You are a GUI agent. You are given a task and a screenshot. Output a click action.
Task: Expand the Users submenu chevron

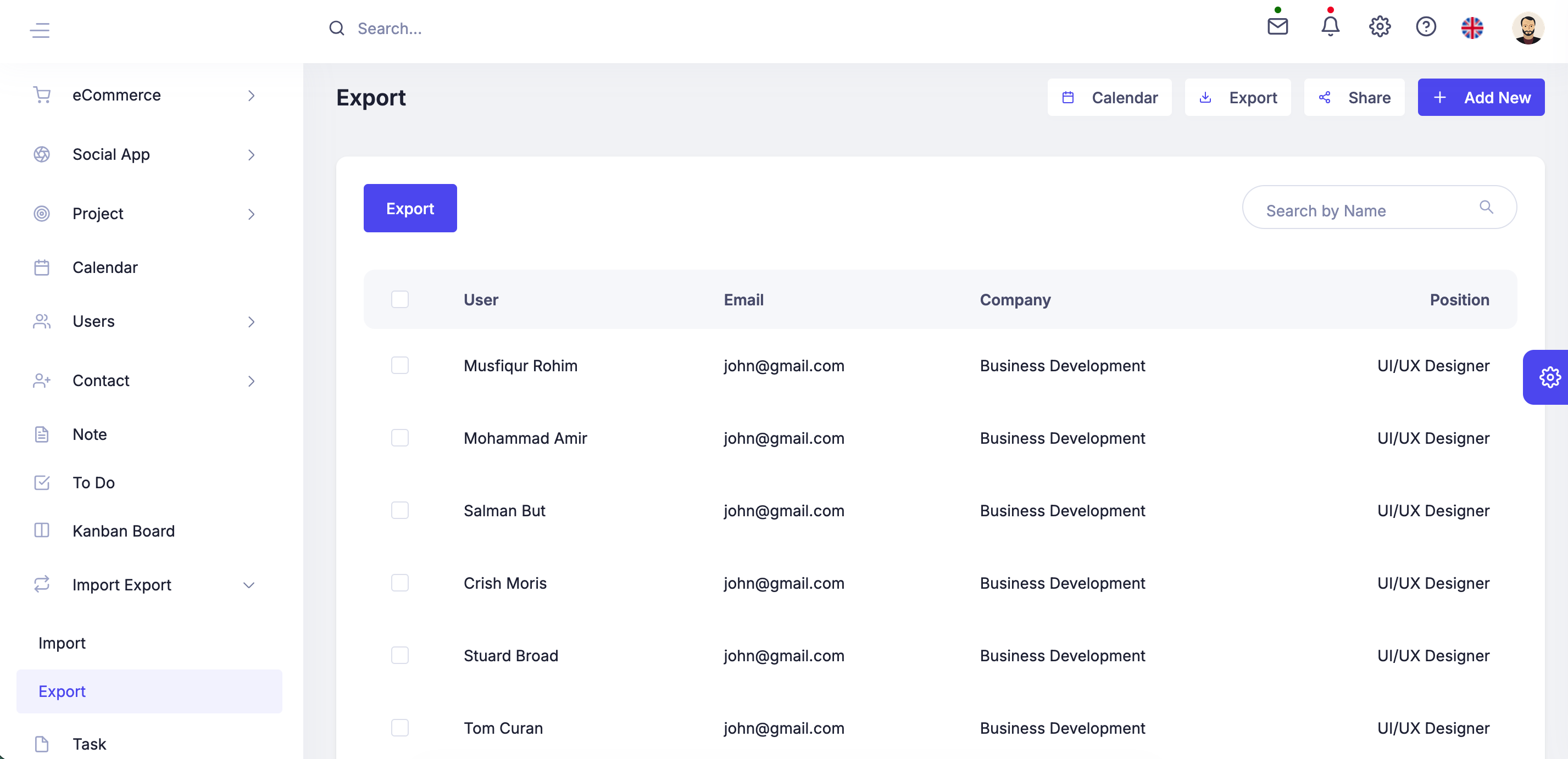251,321
